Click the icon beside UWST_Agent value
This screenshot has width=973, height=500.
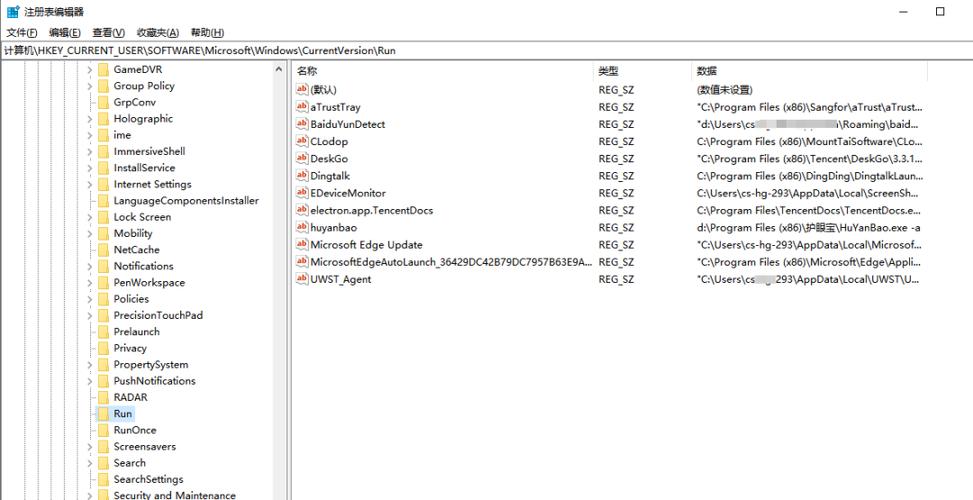[302, 279]
